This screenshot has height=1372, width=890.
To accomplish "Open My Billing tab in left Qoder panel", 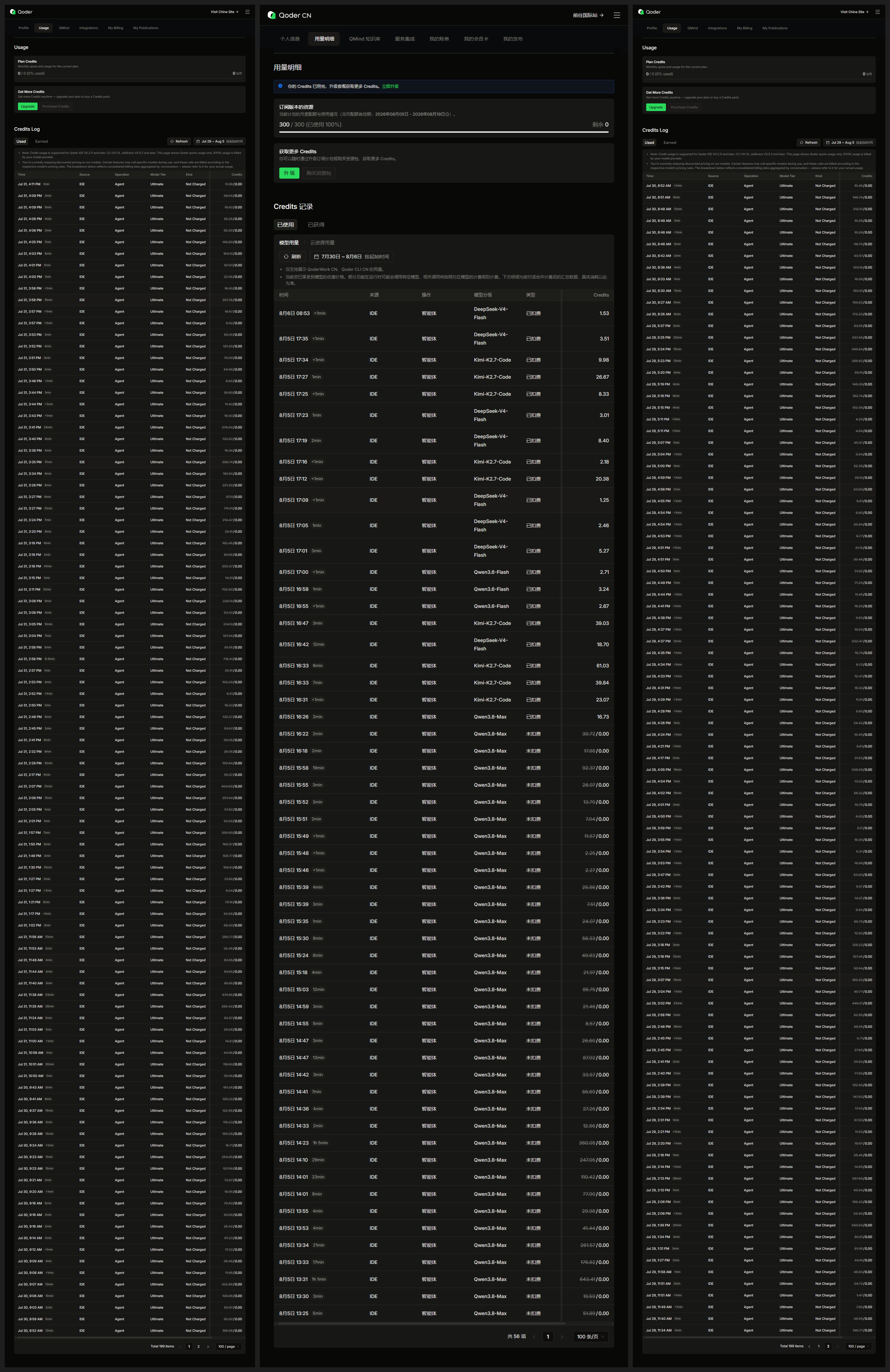I will [116, 28].
